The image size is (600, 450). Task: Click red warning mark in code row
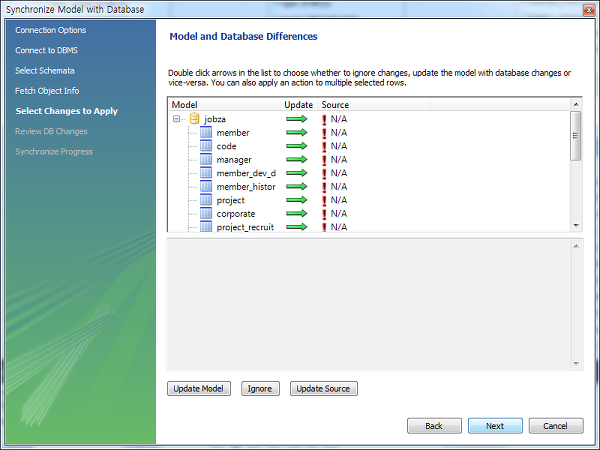pyautogui.click(x=324, y=146)
